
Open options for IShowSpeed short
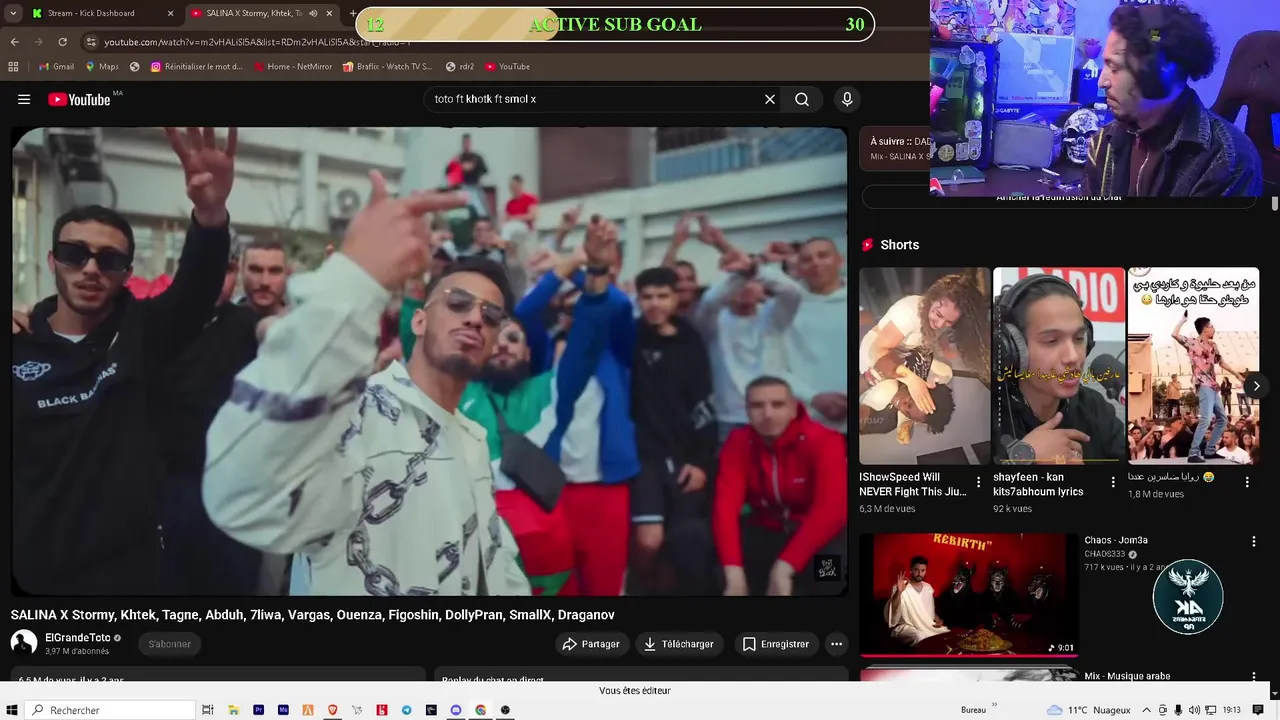[x=979, y=482]
